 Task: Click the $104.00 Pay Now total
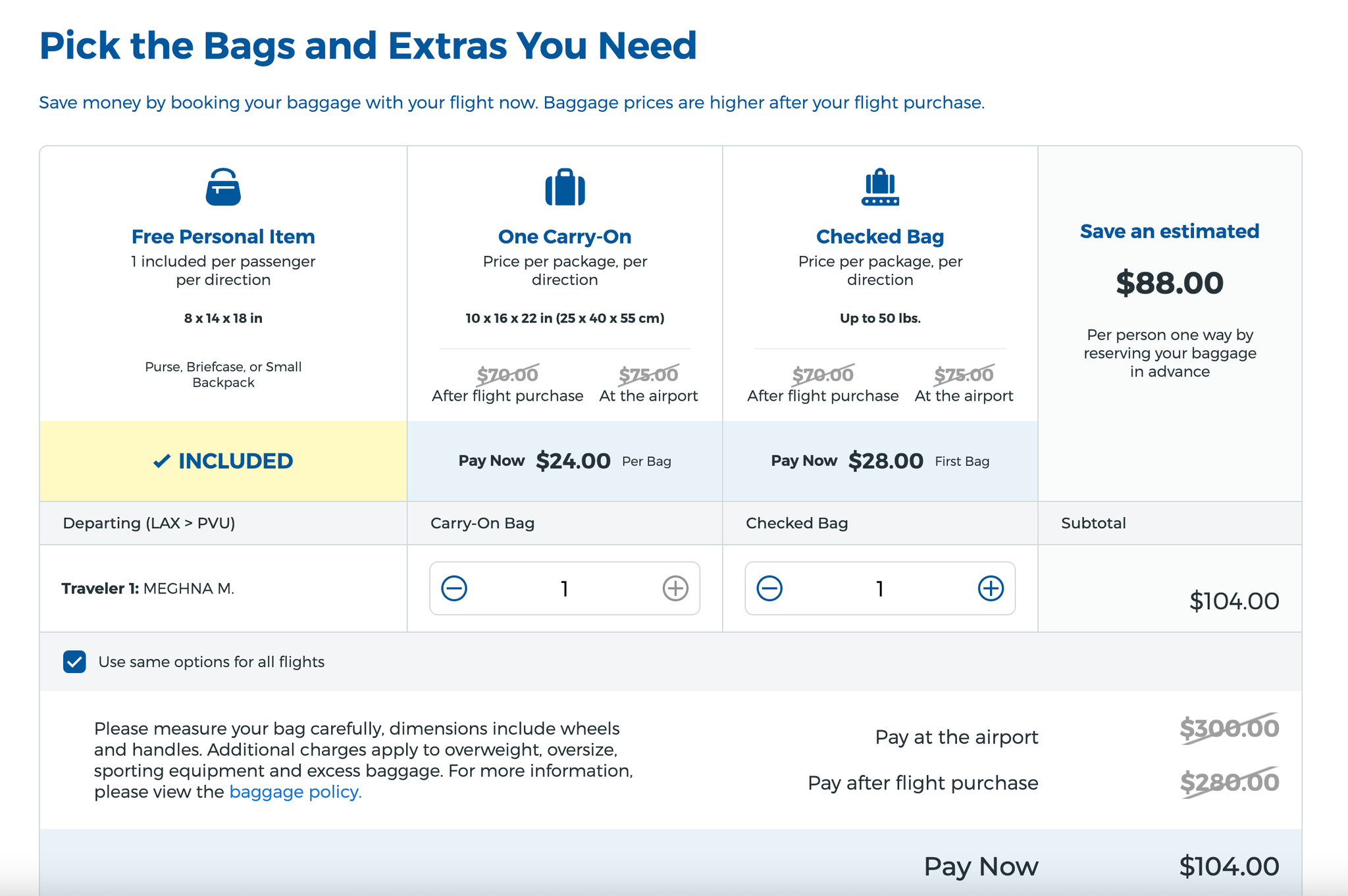pyautogui.click(x=1228, y=866)
